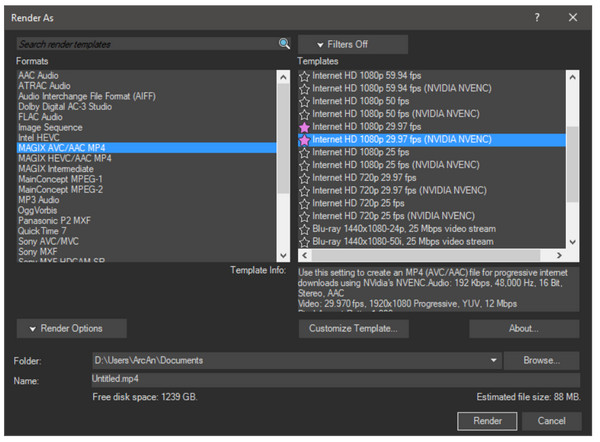
Task: Star Internet HD 1080p 25 fps (NVIDIA NVENC)
Action: tap(304, 165)
